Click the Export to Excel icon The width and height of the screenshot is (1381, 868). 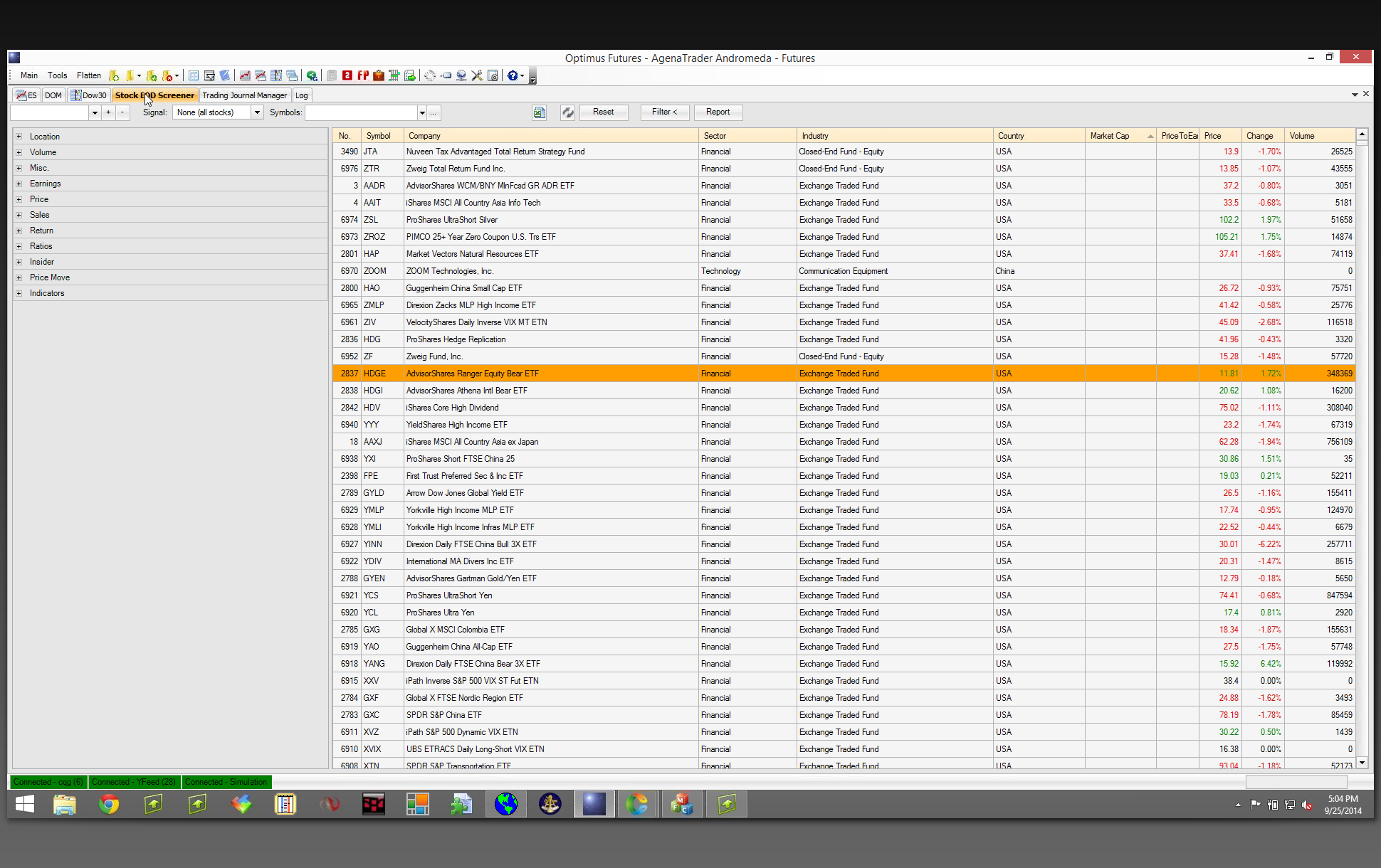point(539,112)
